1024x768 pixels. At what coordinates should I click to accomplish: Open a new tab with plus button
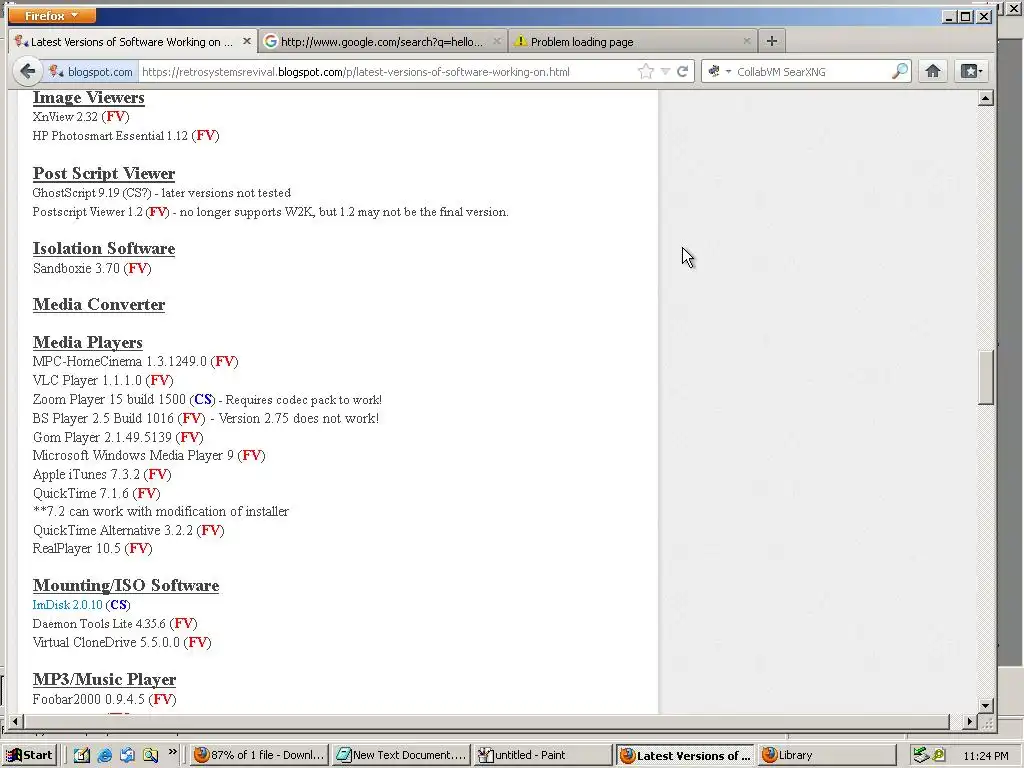point(772,41)
